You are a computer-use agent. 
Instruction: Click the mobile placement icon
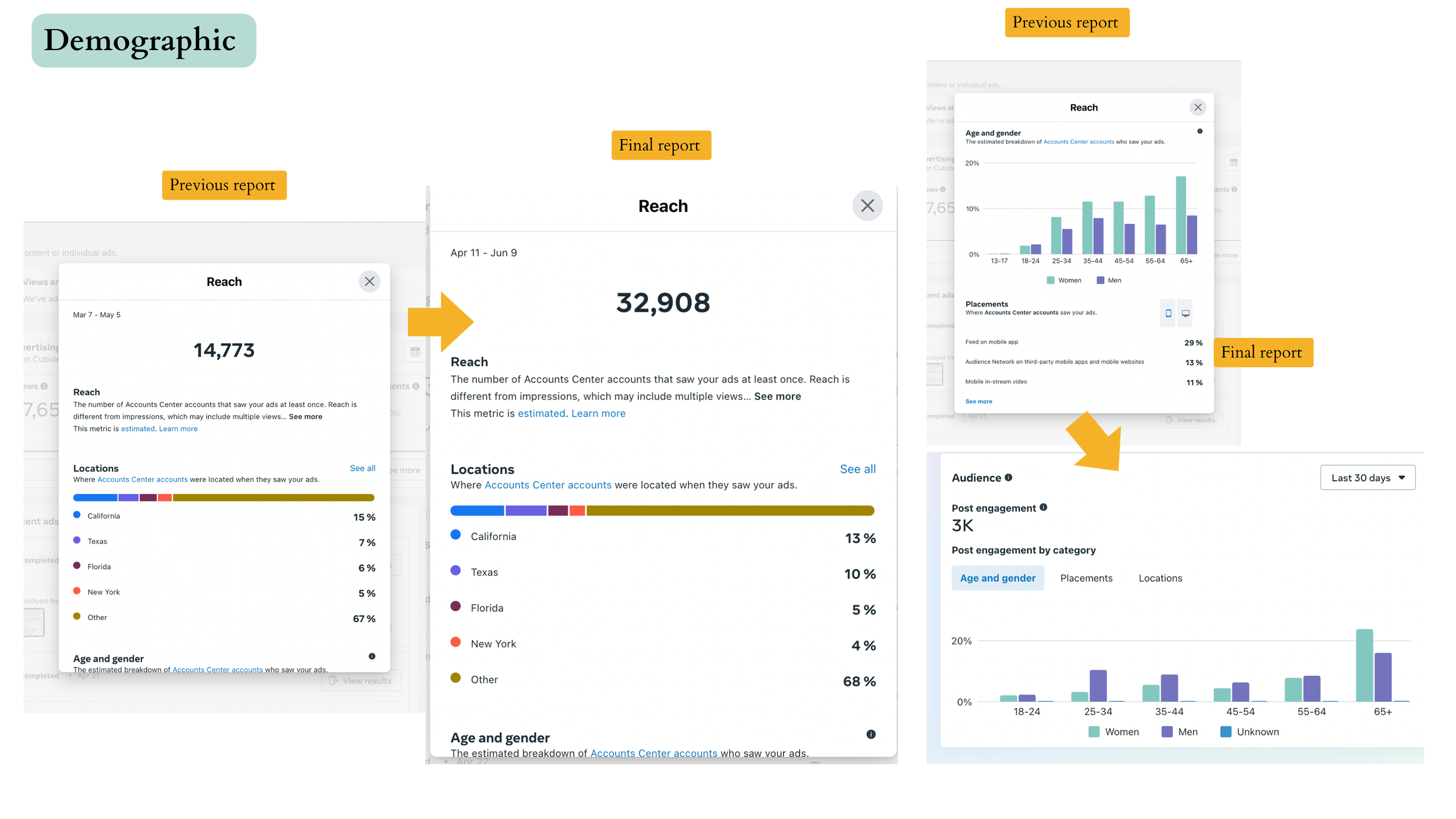(1168, 313)
